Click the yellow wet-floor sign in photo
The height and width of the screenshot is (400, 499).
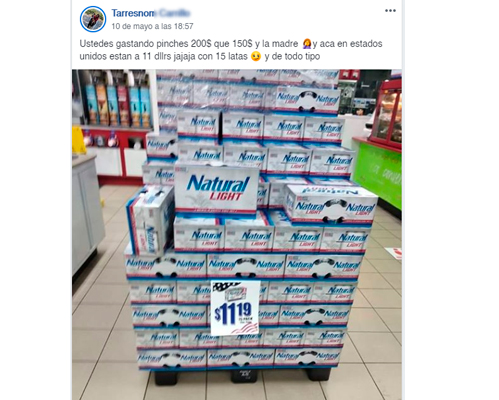click(x=78, y=140)
